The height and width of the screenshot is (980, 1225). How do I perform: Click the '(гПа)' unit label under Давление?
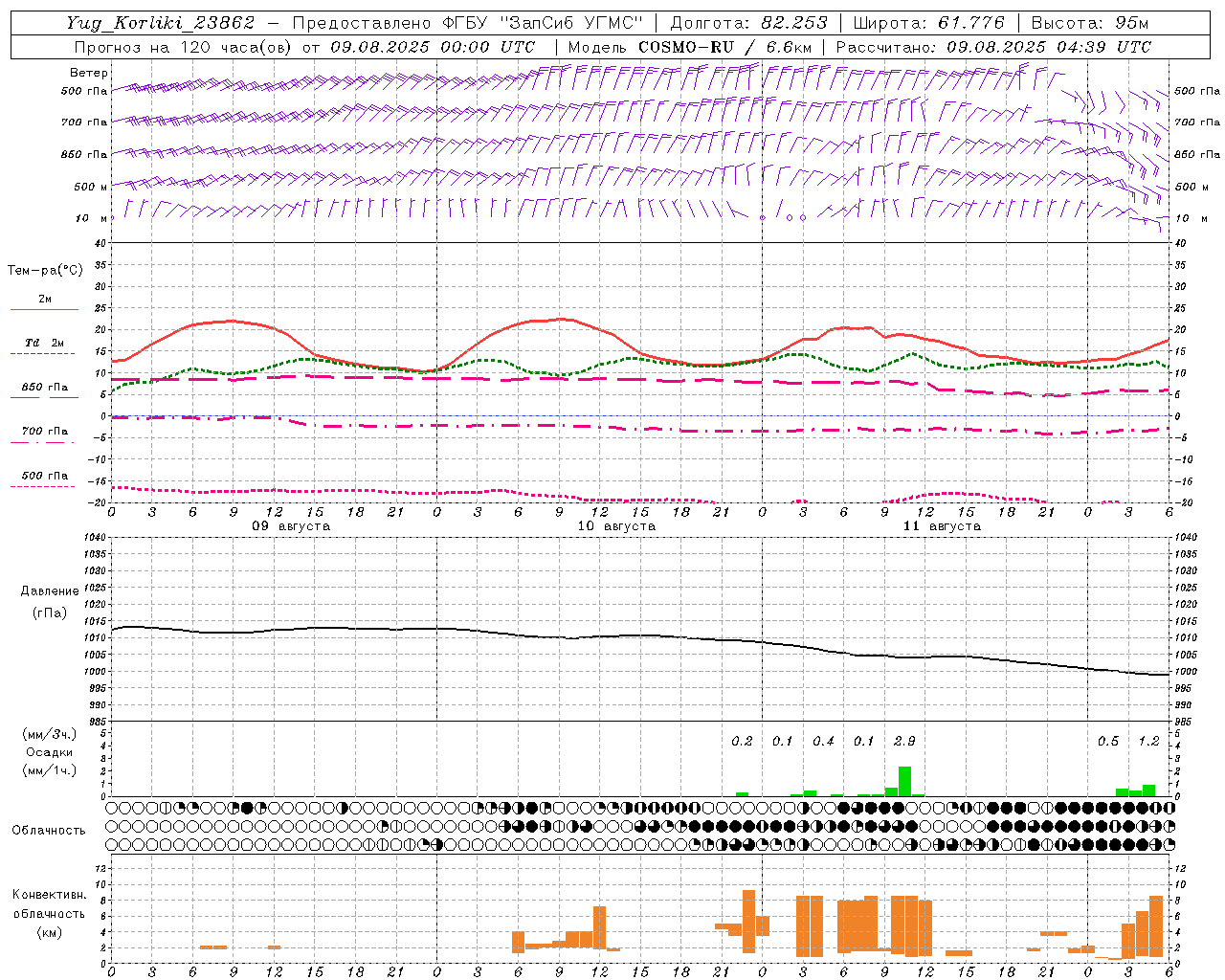50,612
